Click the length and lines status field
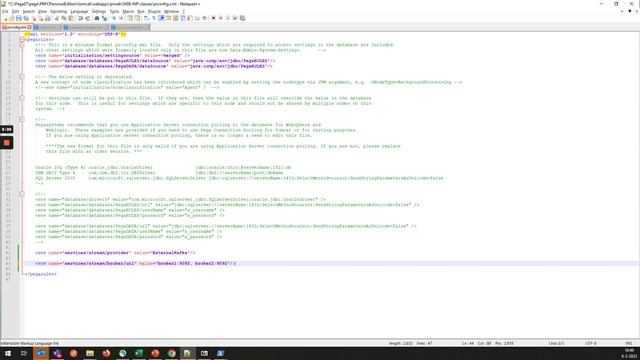The height and width of the screenshot is (360, 640). click(411, 343)
